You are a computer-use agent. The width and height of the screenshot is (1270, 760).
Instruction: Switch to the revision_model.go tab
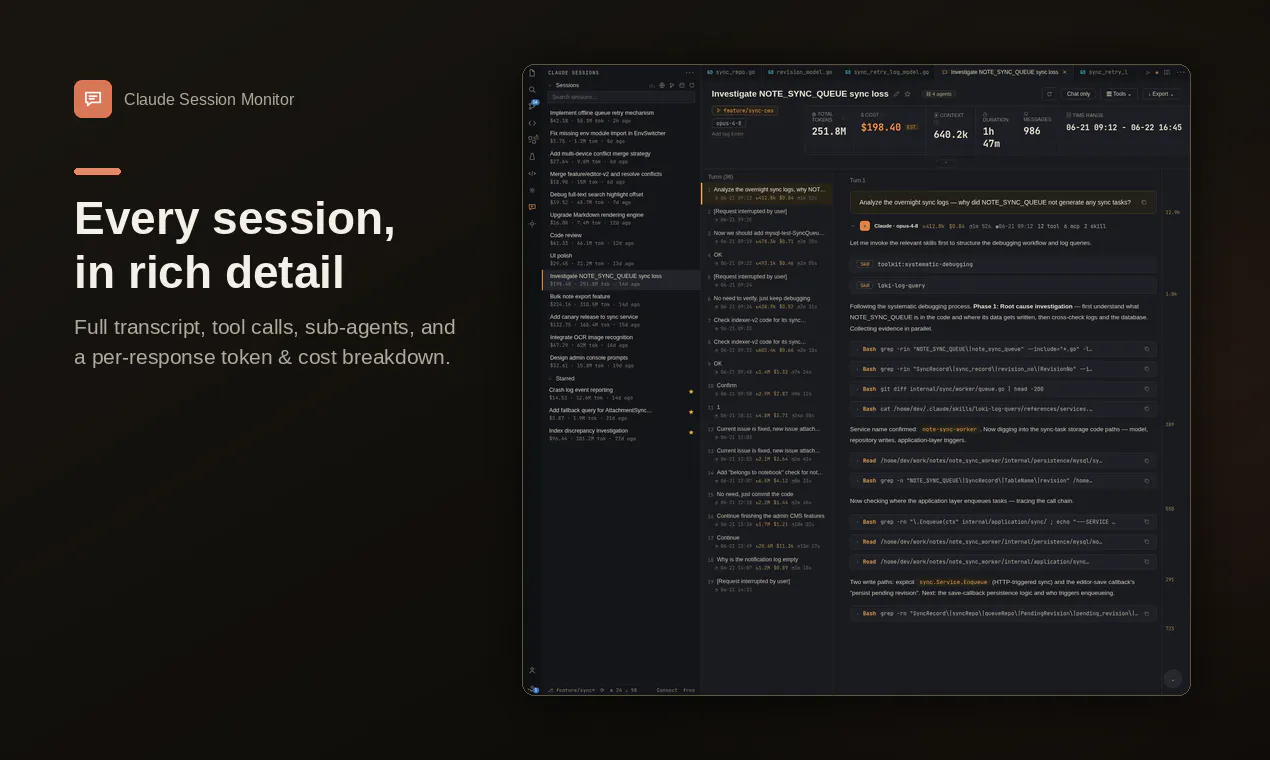(799, 72)
